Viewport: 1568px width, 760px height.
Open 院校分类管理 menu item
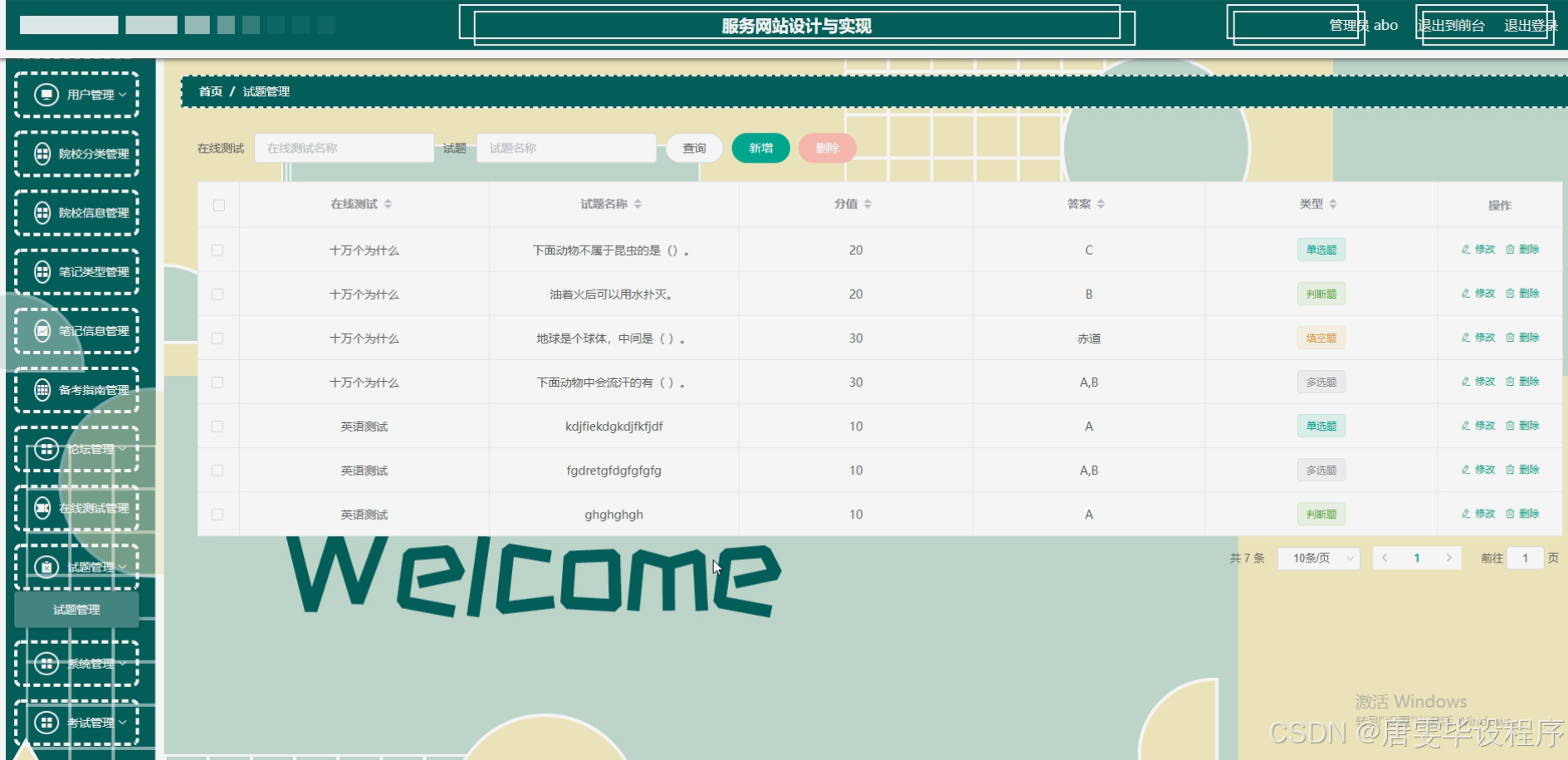click(76, 153)
